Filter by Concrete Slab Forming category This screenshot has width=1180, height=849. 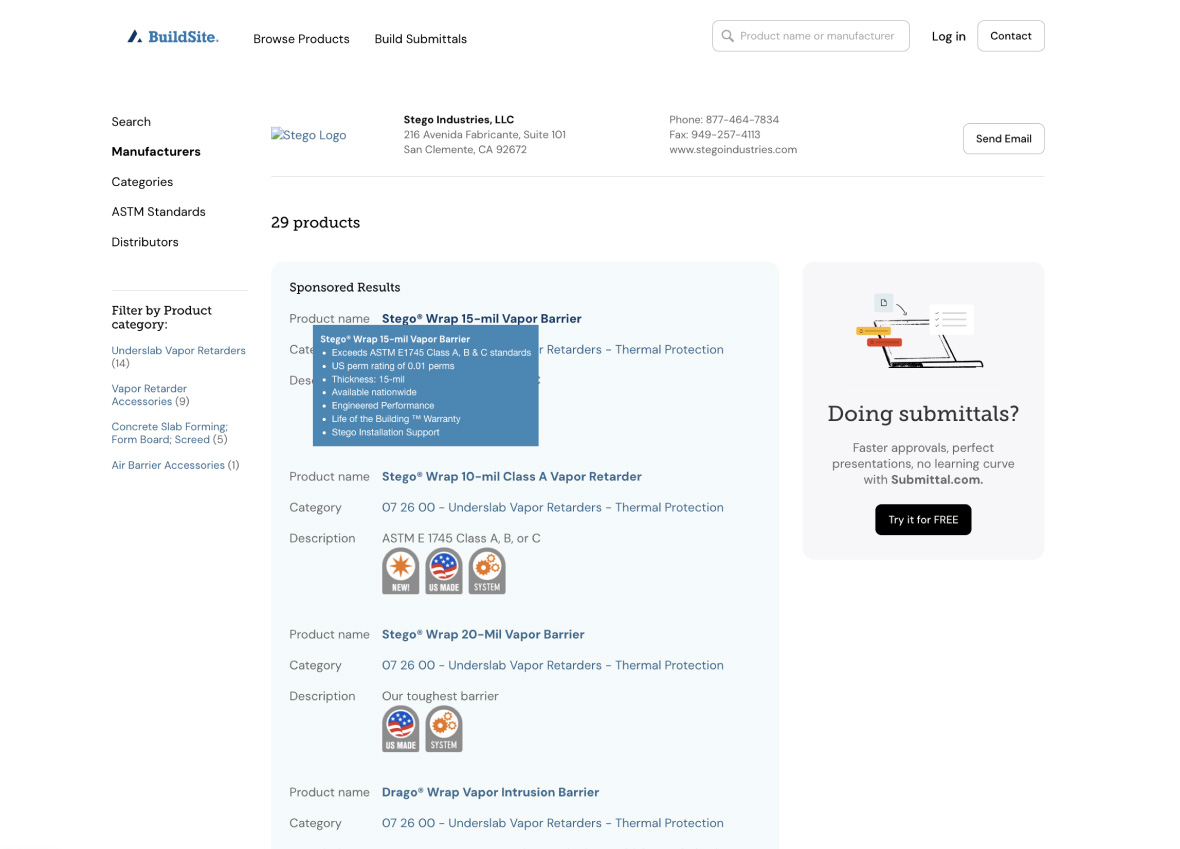click(169, 433)
